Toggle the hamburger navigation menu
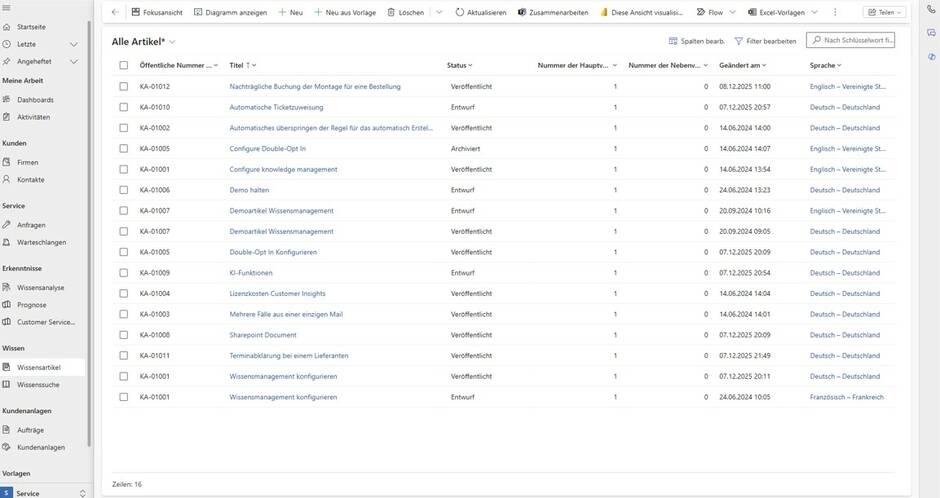940x498 pixels. [7, 8]
